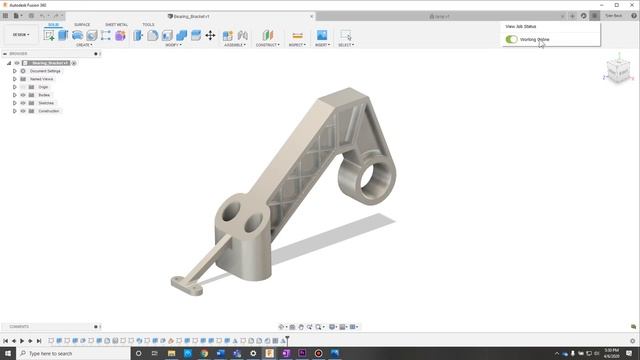
Task: Open the Construct dropdown menu
Action: (268, 45)
